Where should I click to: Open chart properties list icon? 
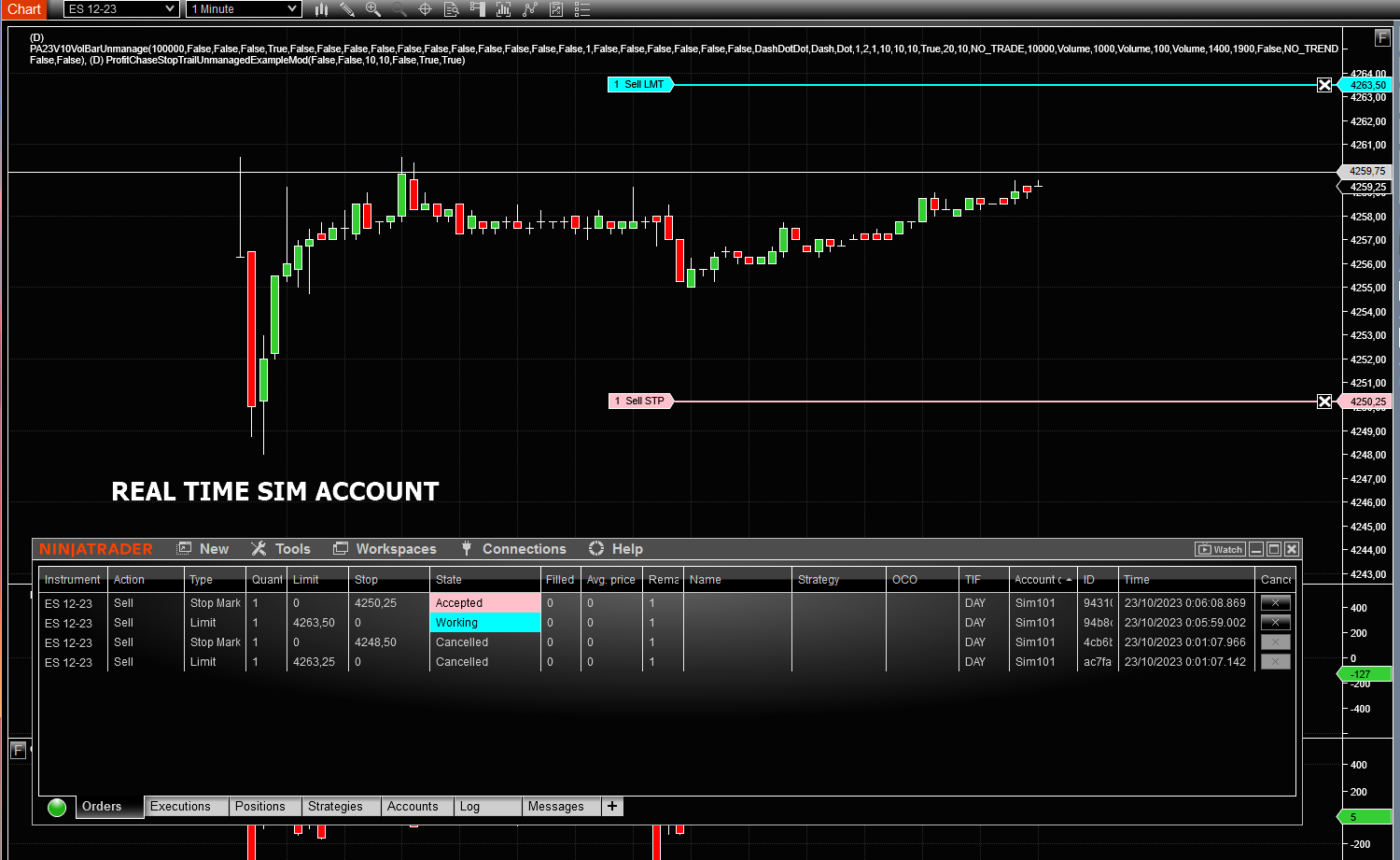[x=581, y=9]
